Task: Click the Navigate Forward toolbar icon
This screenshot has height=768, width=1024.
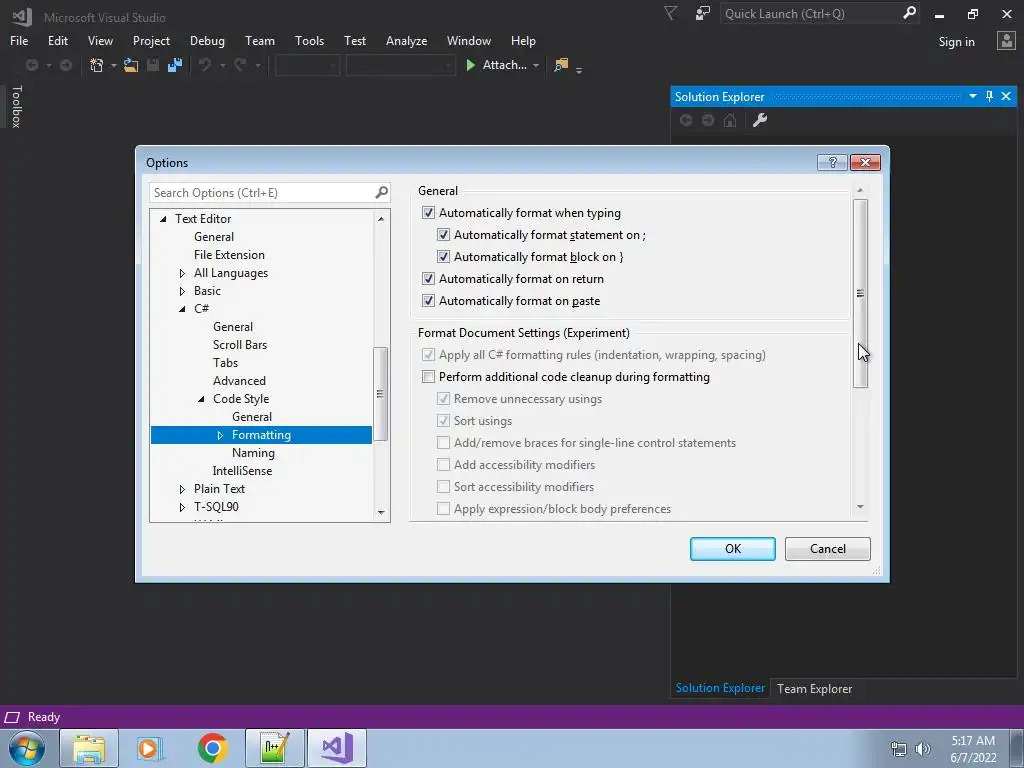Action: click(x=65, y=65)
